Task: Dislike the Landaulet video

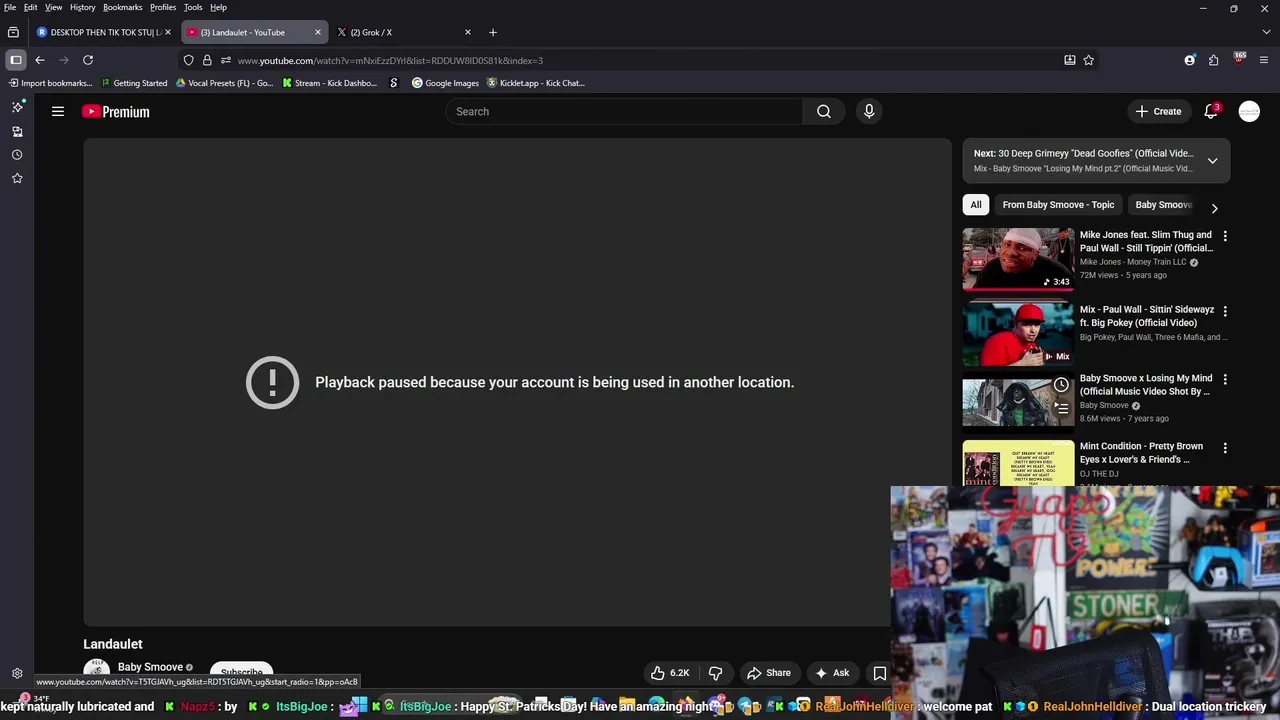Action: pyautogui.click(x=715, y=673)
